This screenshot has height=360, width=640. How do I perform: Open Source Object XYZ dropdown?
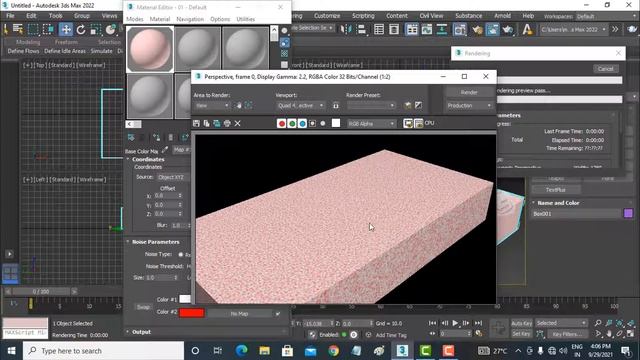(173, 177)
